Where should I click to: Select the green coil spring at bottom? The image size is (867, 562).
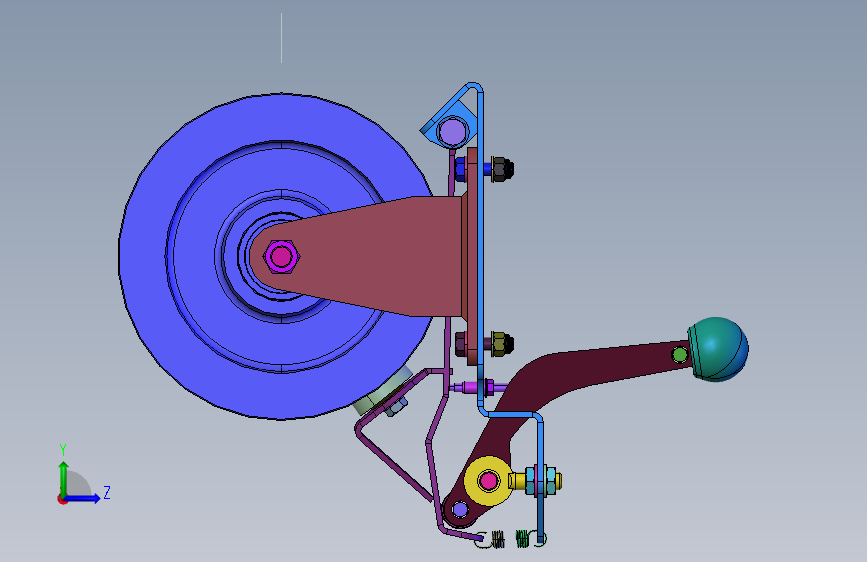(x=522, y=539)
